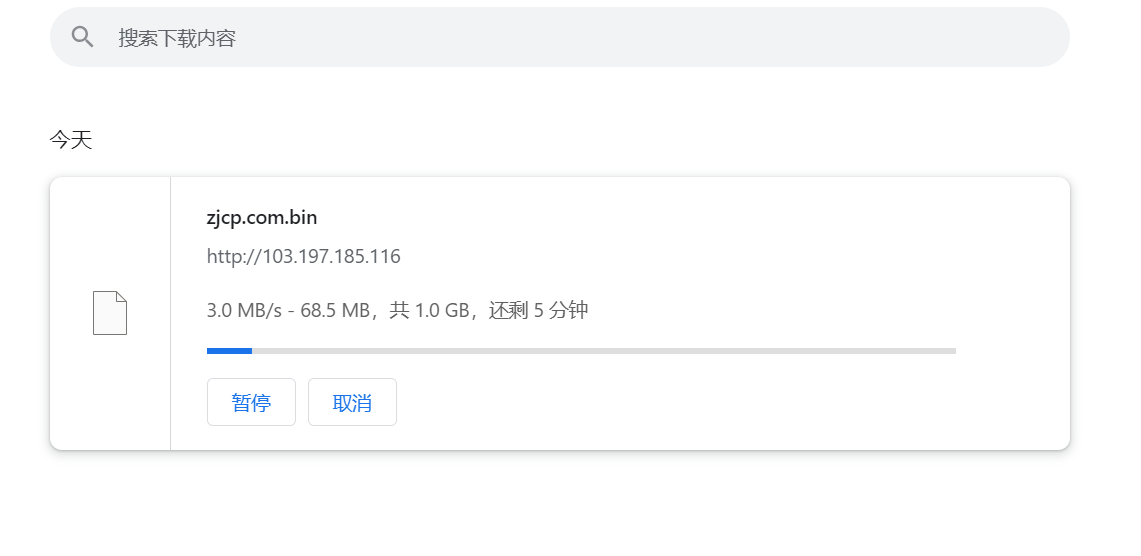Click the blue filled progress segment

[229, 351]
